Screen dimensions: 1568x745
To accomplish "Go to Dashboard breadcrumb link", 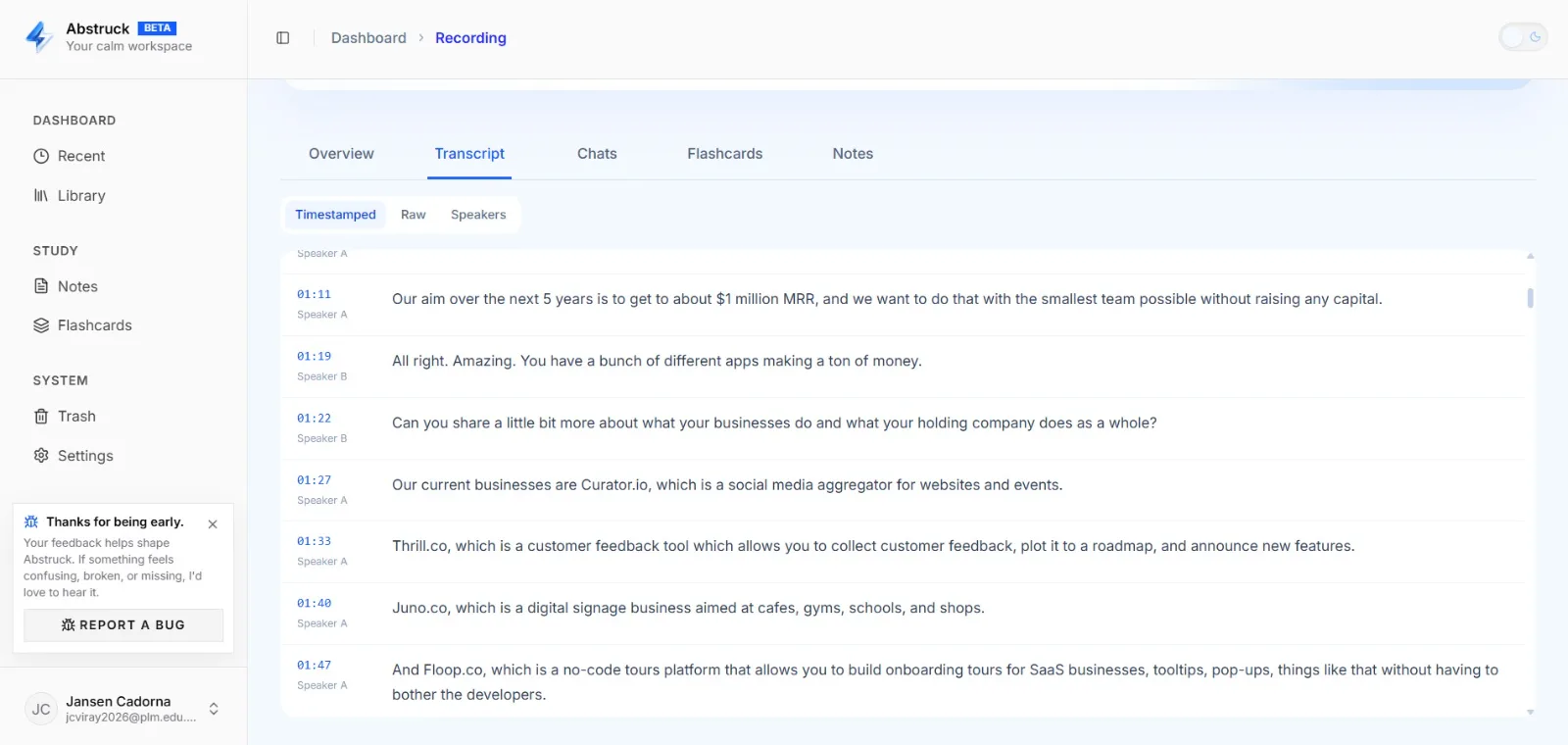I will [x=368, y=38].
